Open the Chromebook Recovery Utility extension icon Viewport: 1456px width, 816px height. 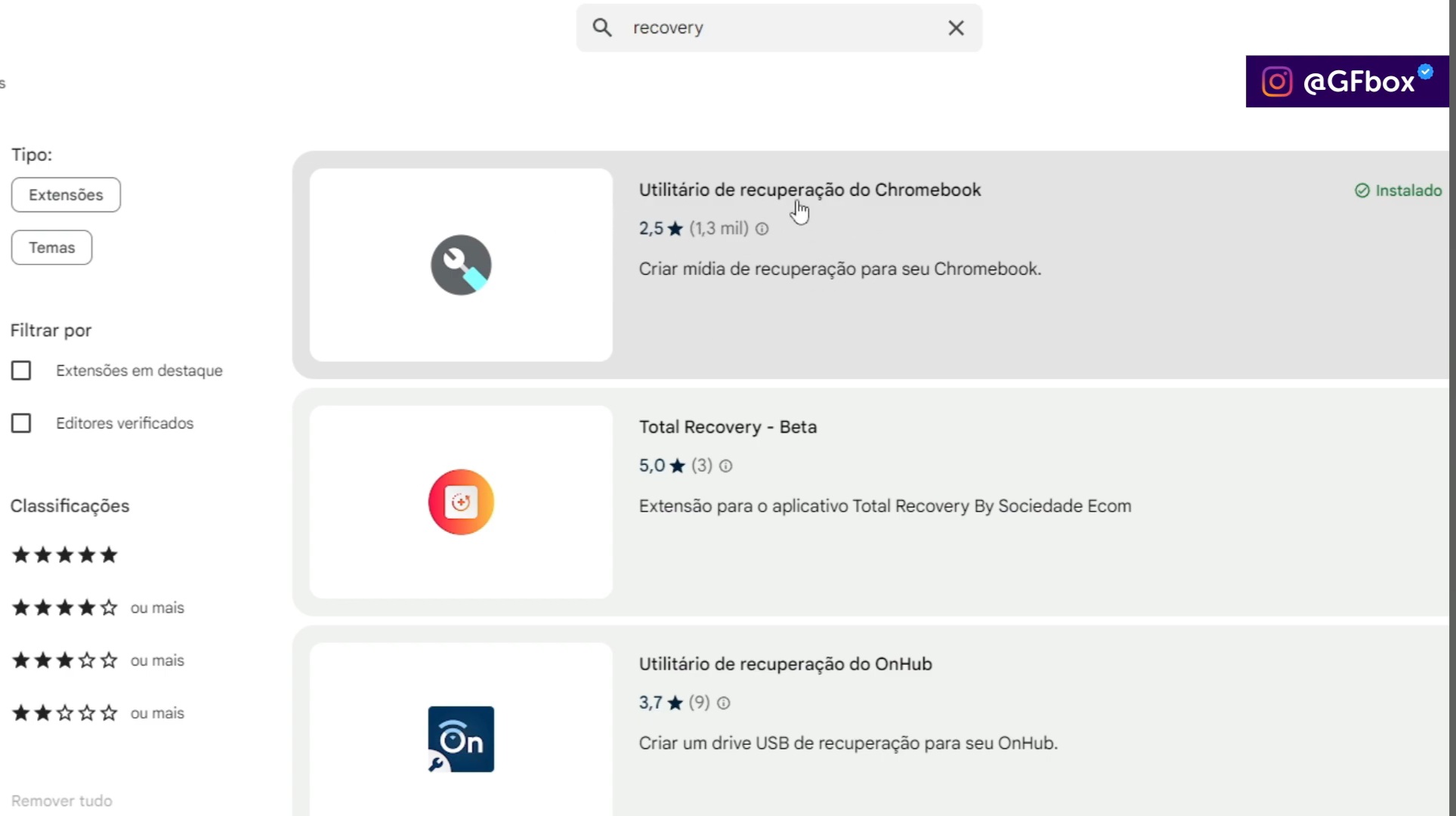click(460, 264)
